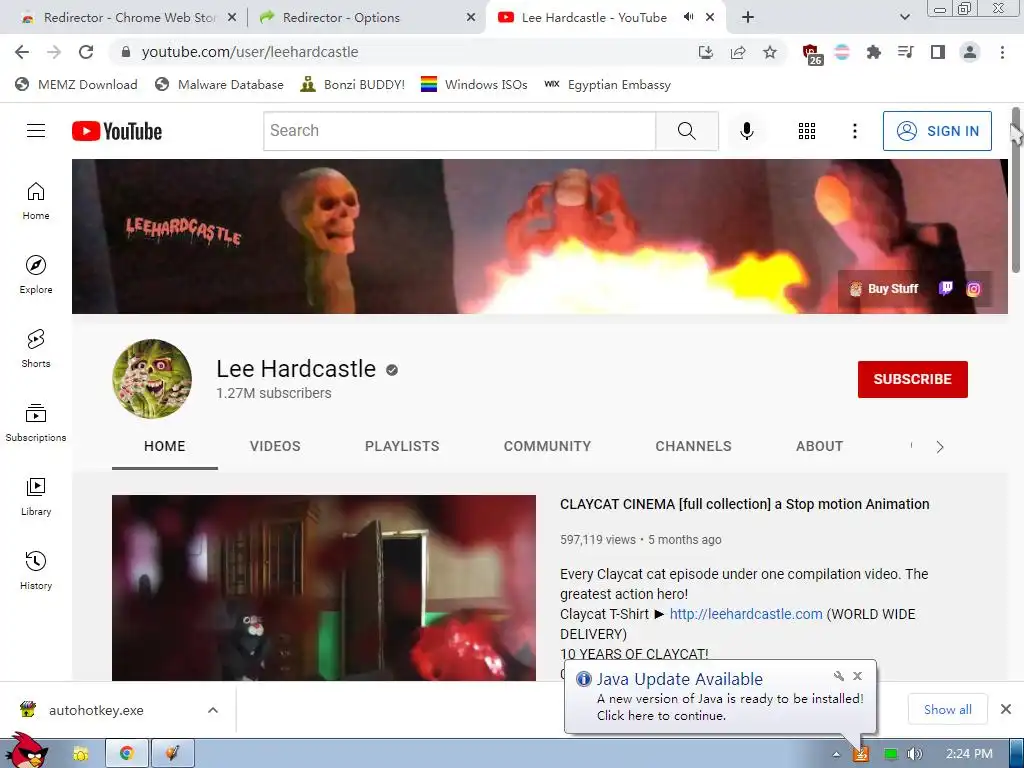This screenshot has width=1024, height=768.
Task: Click volume icon in system tray
Action: pos(915,754)
